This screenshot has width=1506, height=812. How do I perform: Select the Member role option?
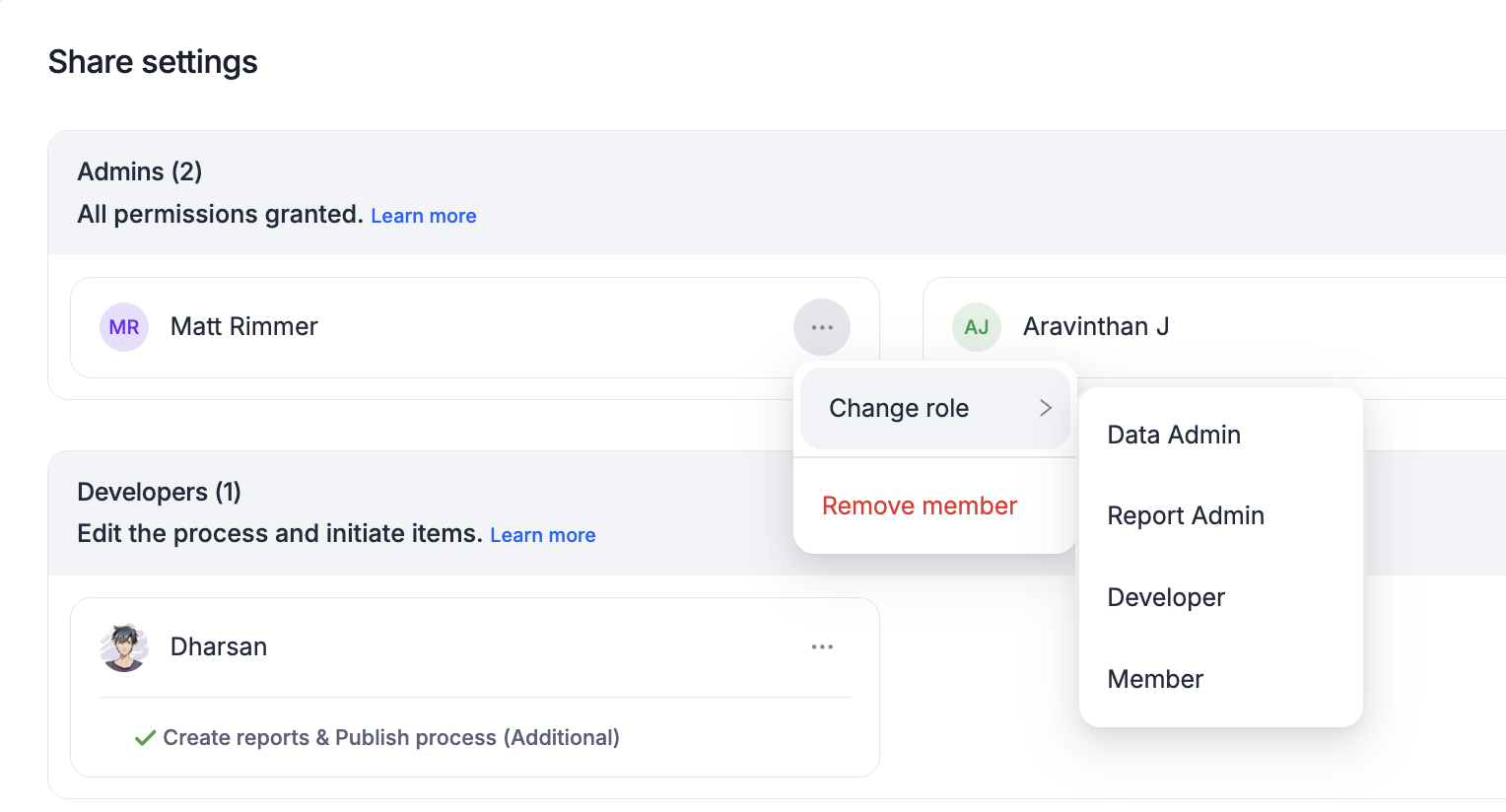(1155, 679)
